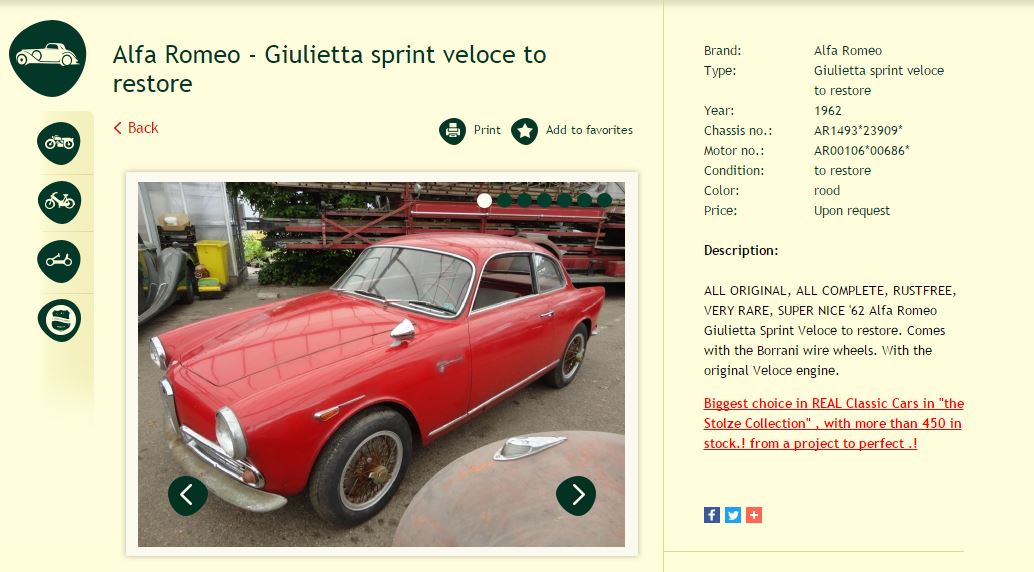Select the automobilia badge category icon
The image size is (1034, 572).
pos(59,320)
